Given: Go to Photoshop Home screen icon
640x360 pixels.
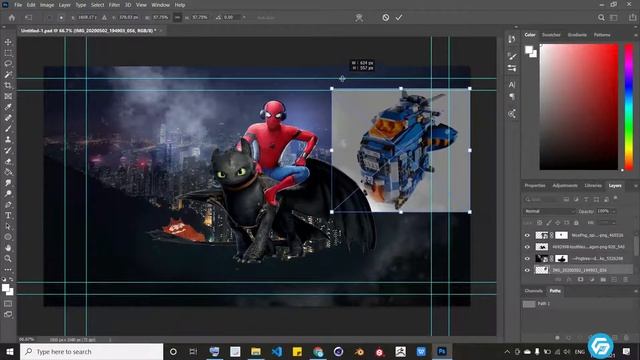Looking at the screenshot, I should click(x=12, y=18).
